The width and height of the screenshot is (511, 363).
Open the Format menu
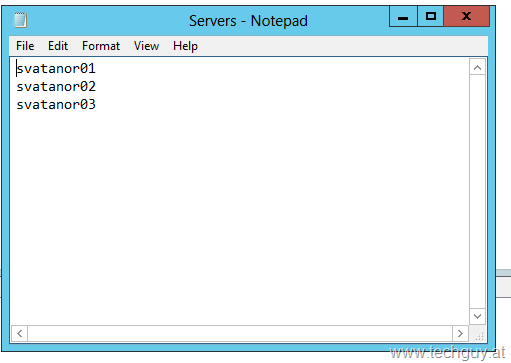coord(101,46)
